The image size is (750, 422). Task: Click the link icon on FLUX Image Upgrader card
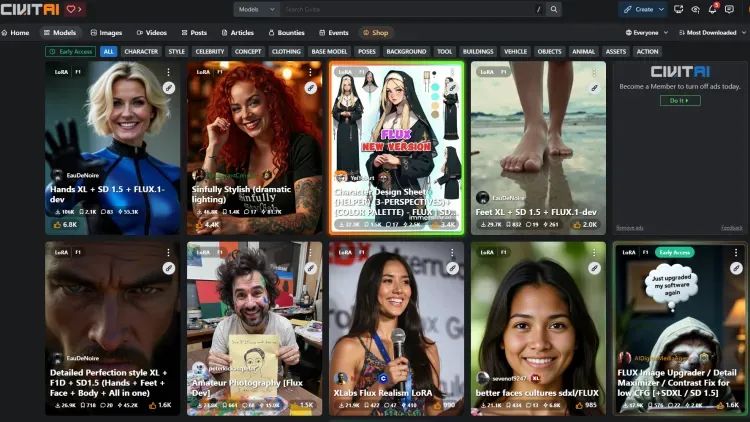(x=736, y=268)
